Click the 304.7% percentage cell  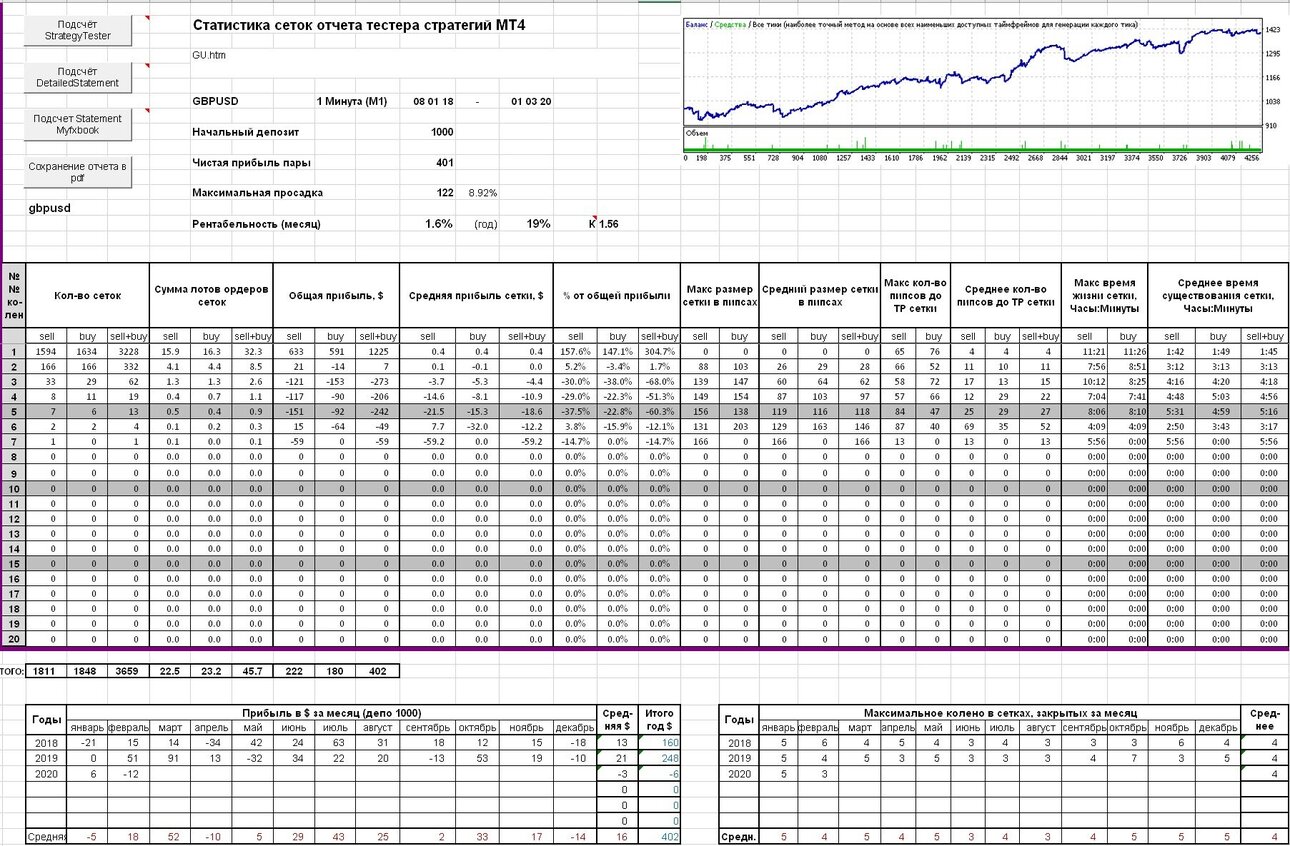pyautogui.click(x=659, y=352)
